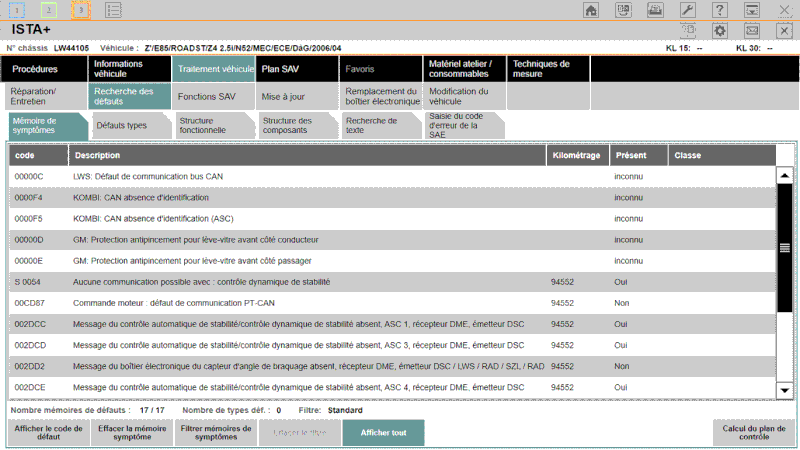
Task: Open Modification du véhicule submenu
Action: coord(464,96)
